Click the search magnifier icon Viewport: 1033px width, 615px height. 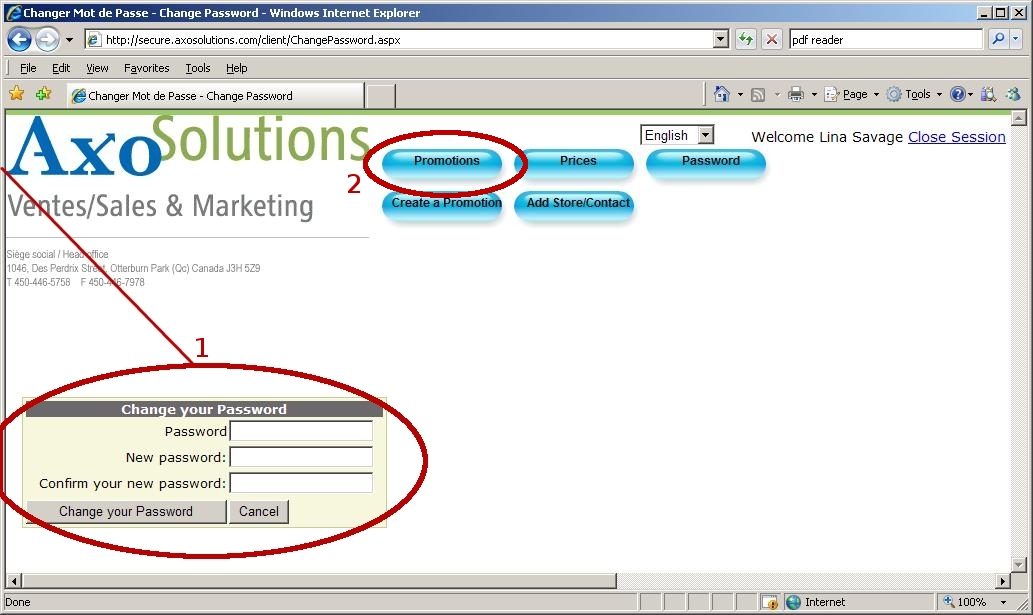[998, 40]
